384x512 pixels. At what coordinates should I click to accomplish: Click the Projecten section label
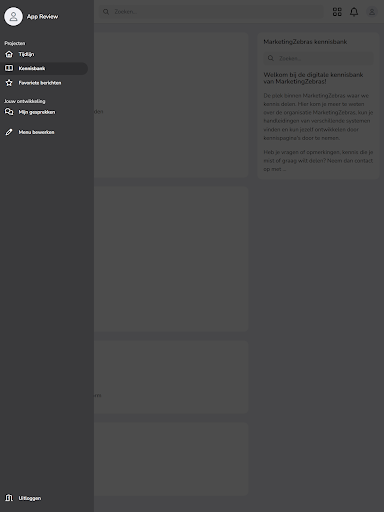15,43
